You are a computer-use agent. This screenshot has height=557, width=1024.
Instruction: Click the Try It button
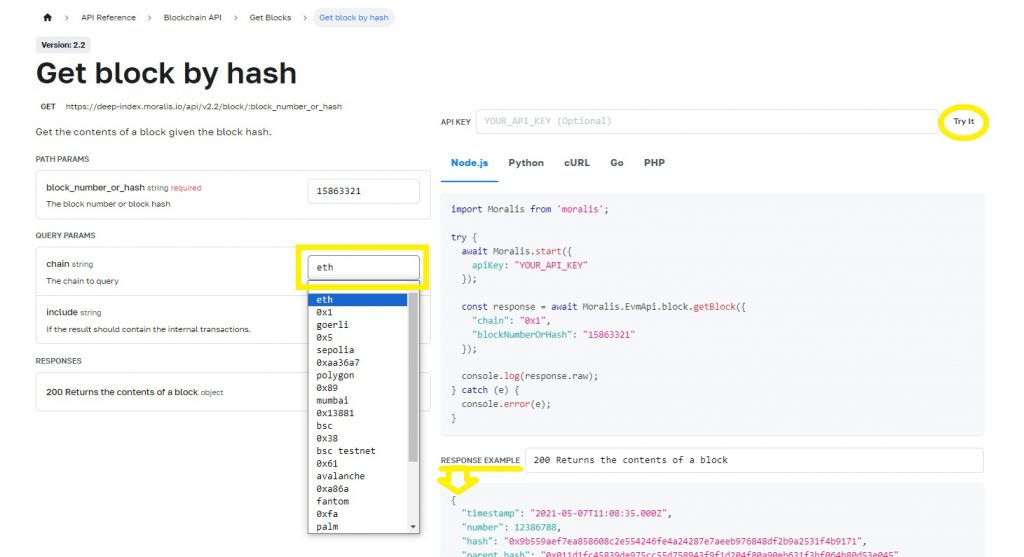click(963, 121)
